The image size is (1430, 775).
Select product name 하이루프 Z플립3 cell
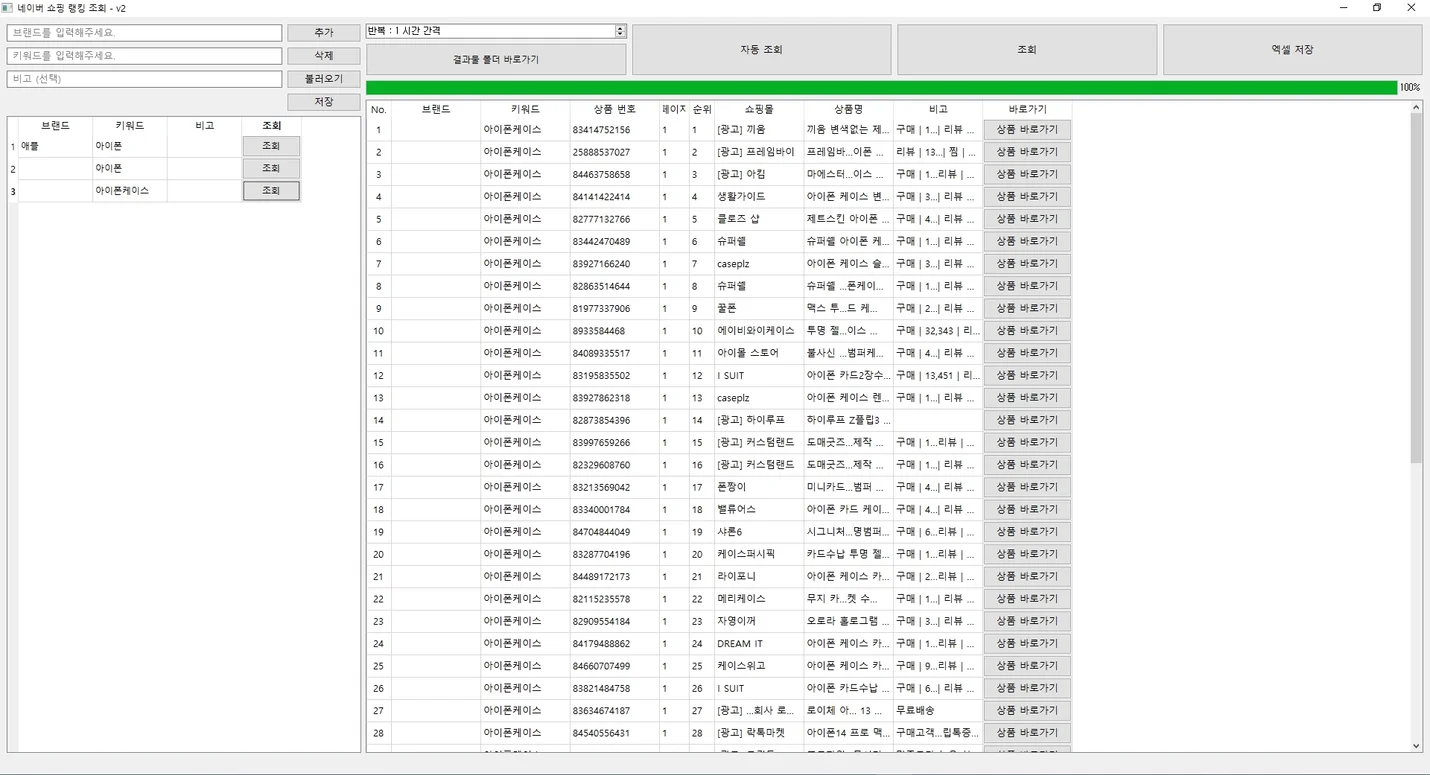(848, 420)
